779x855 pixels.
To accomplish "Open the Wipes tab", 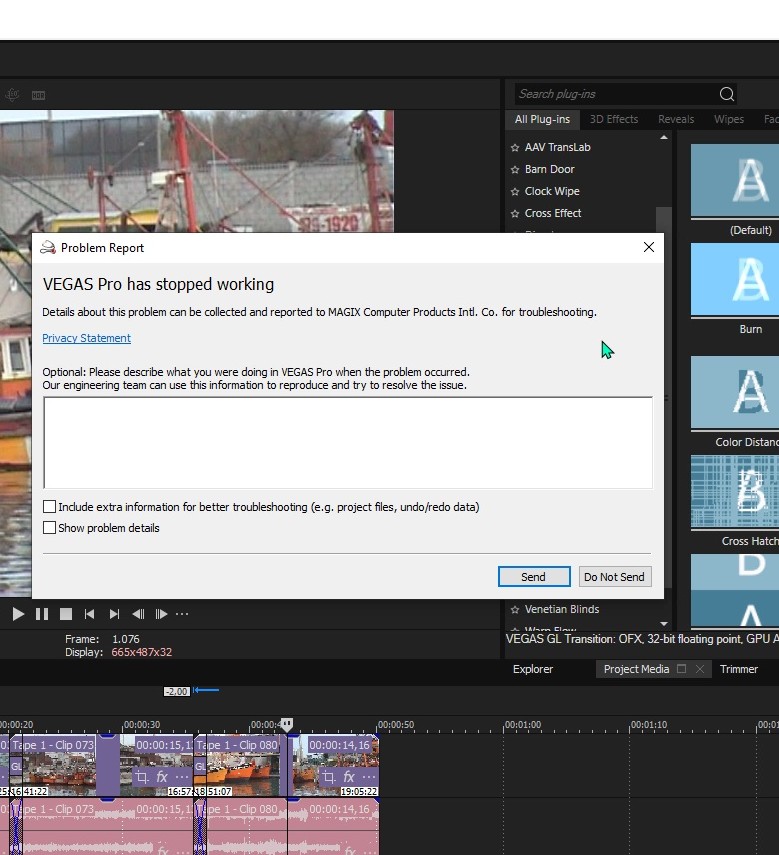I will [729, 119].
